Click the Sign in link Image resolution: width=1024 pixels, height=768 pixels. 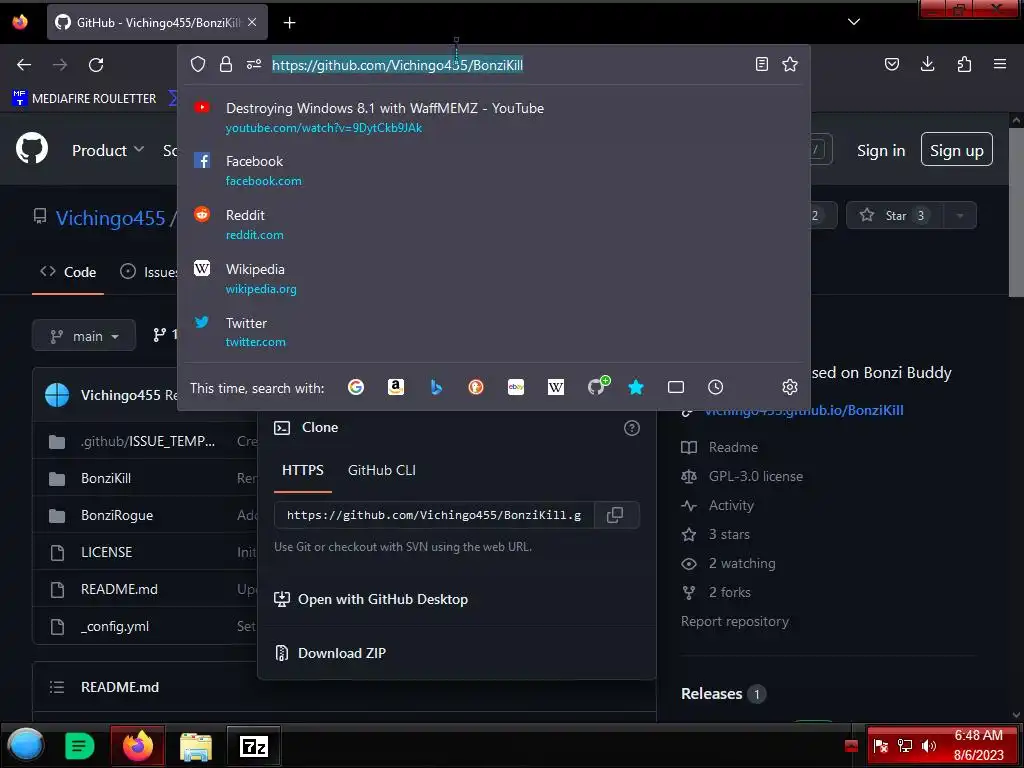click(x=881, y=150)
